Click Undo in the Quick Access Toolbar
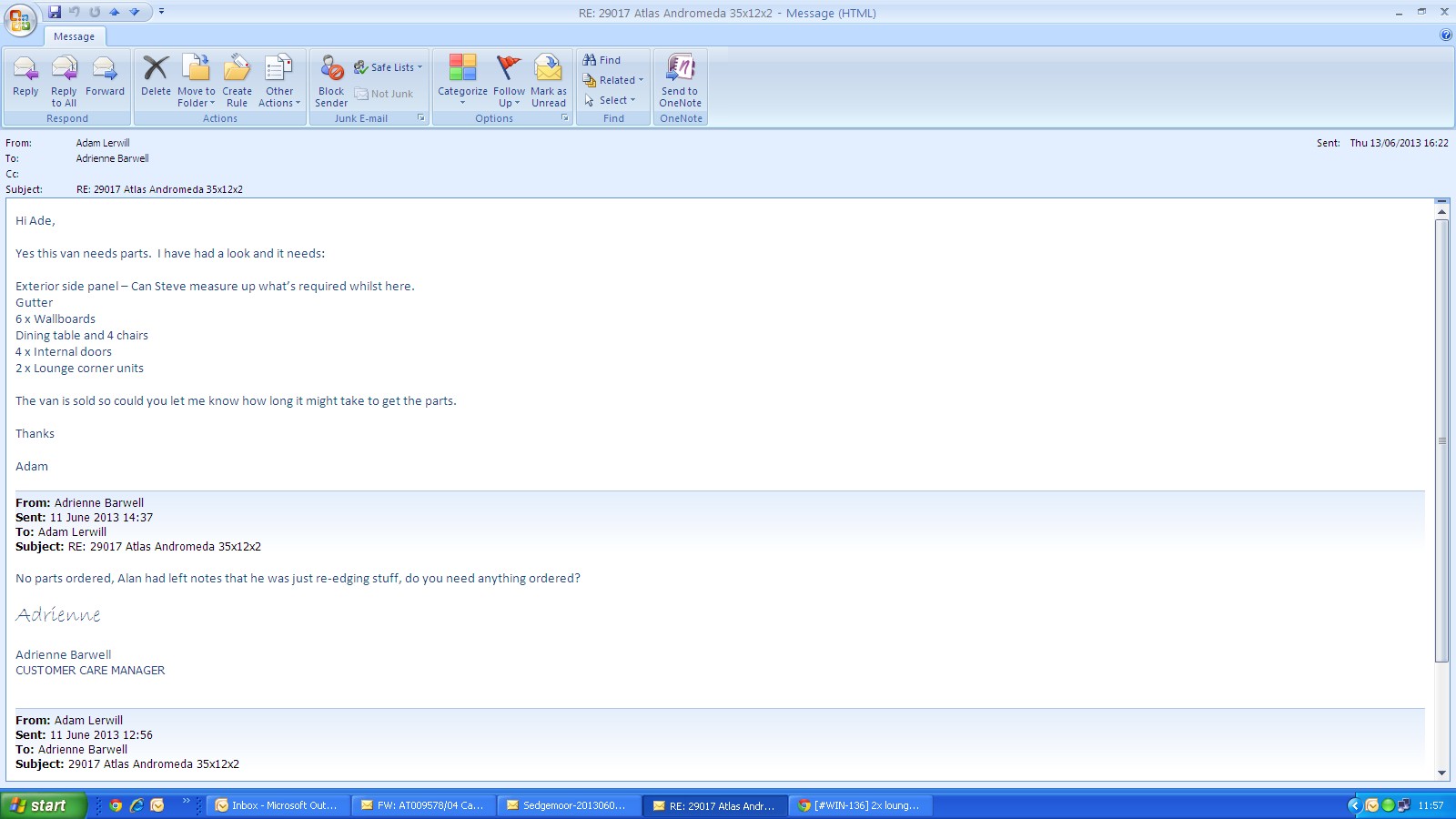Viewport: 1456px width, 819px height. tap(75, 12)
